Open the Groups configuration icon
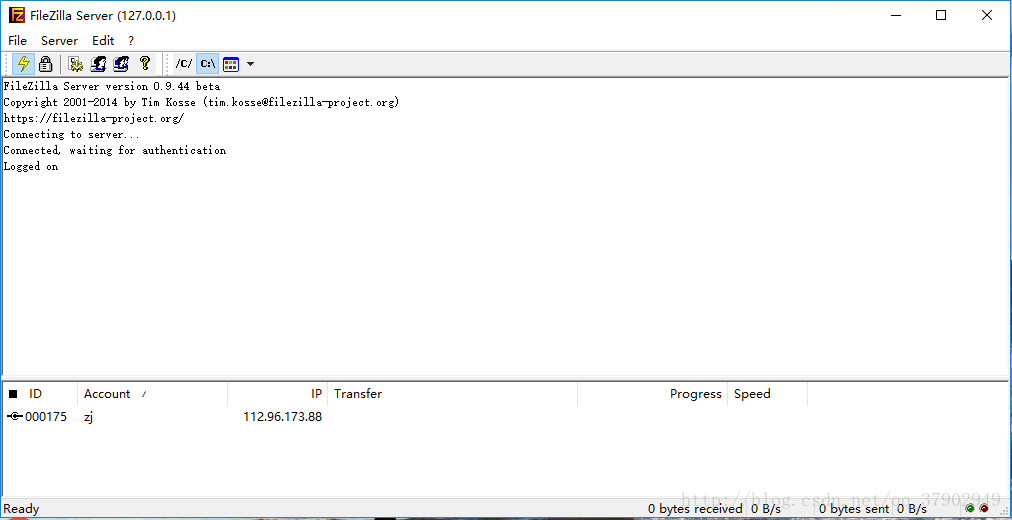Screen dimensions: 1012x520 click(x=121, y=64)
